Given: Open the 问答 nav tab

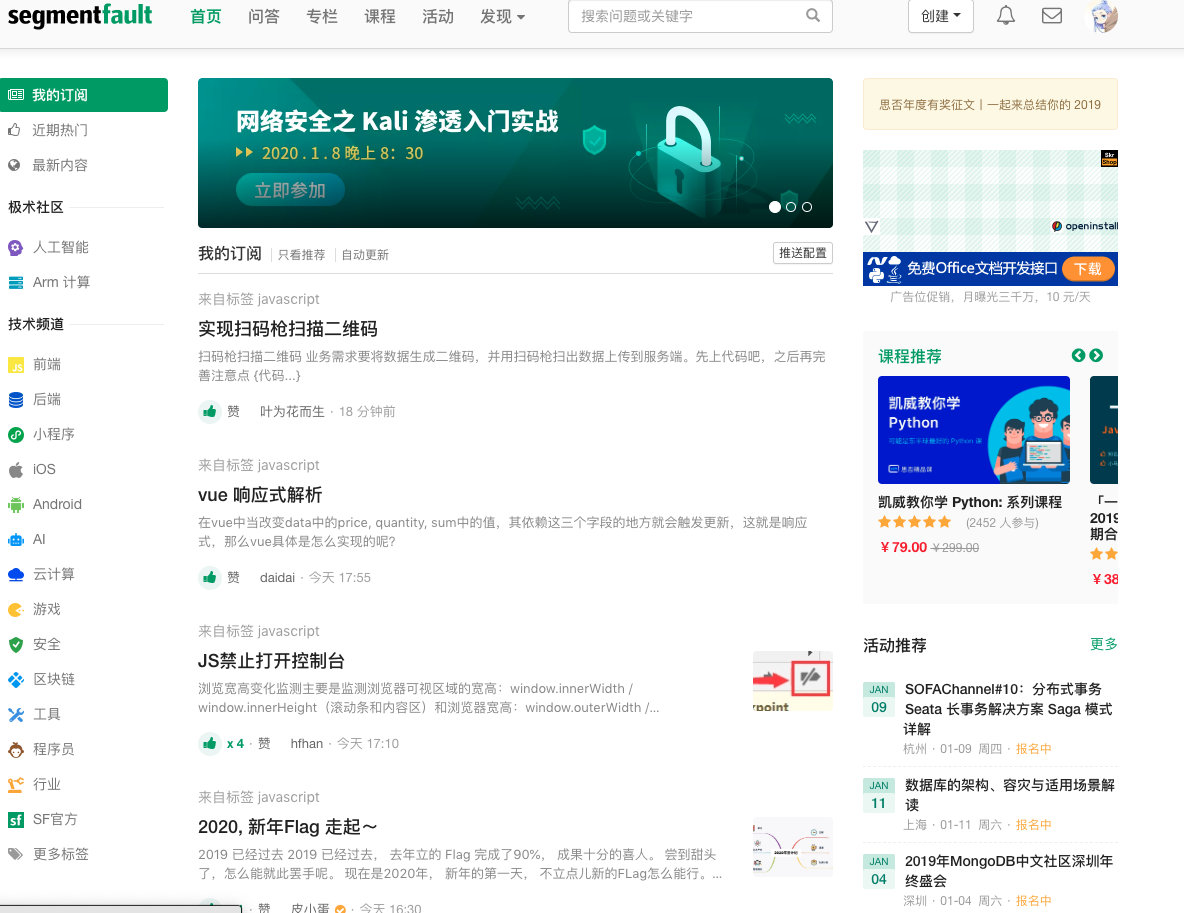Looking at the screenshot, I should (264, 16).
